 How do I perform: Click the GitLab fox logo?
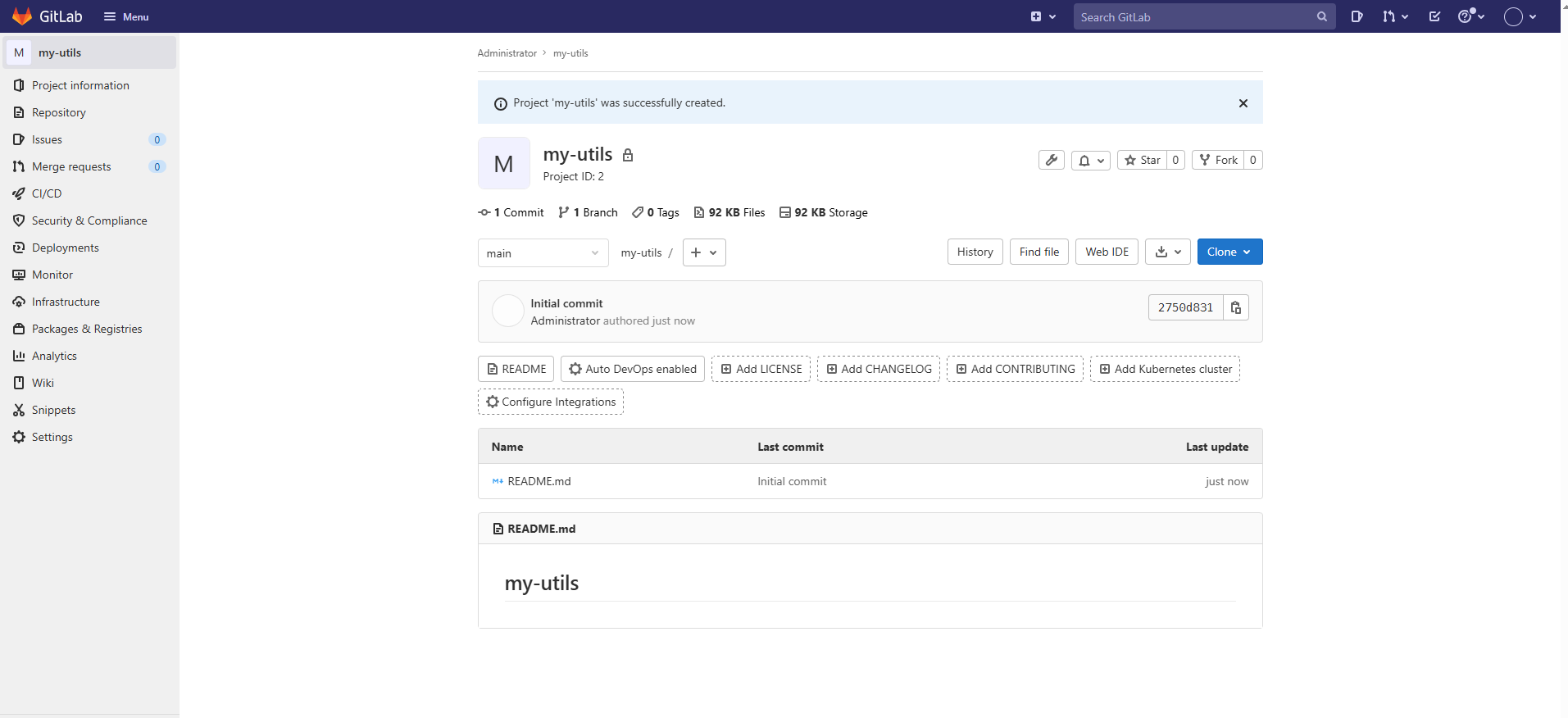tap(22, 16)
